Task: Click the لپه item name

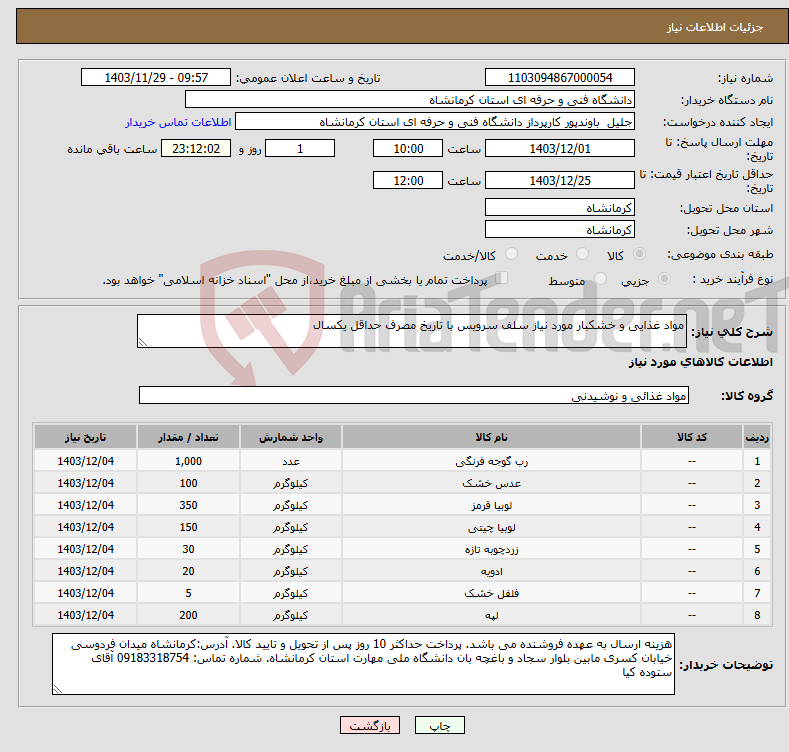Action: tap(491, 615)
